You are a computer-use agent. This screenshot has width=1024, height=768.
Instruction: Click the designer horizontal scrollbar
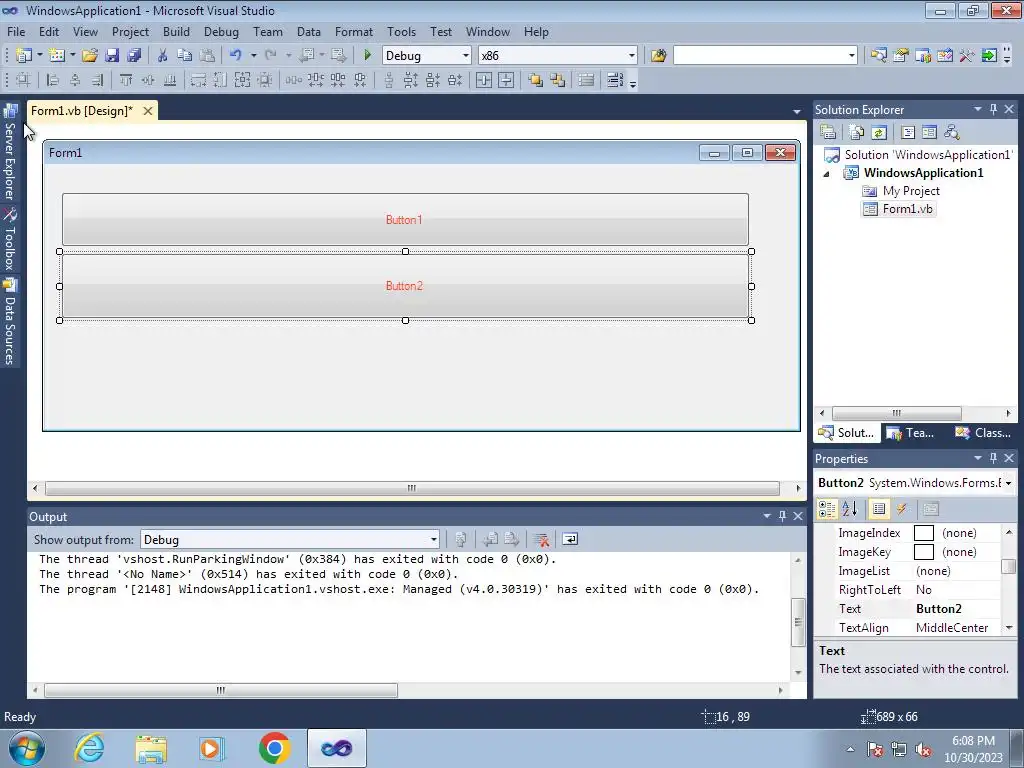point(412,488)
